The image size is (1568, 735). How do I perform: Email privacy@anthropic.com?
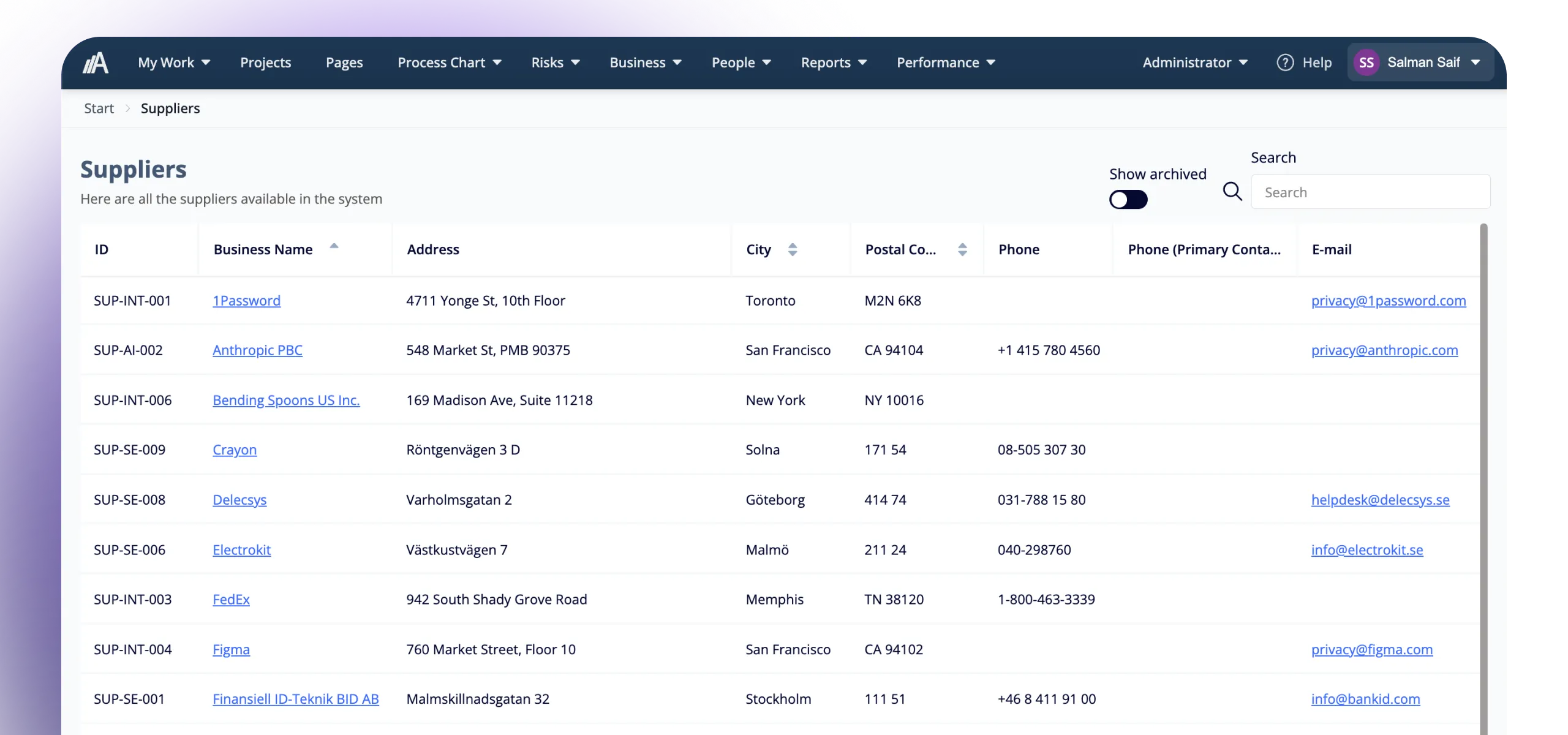1384,350
